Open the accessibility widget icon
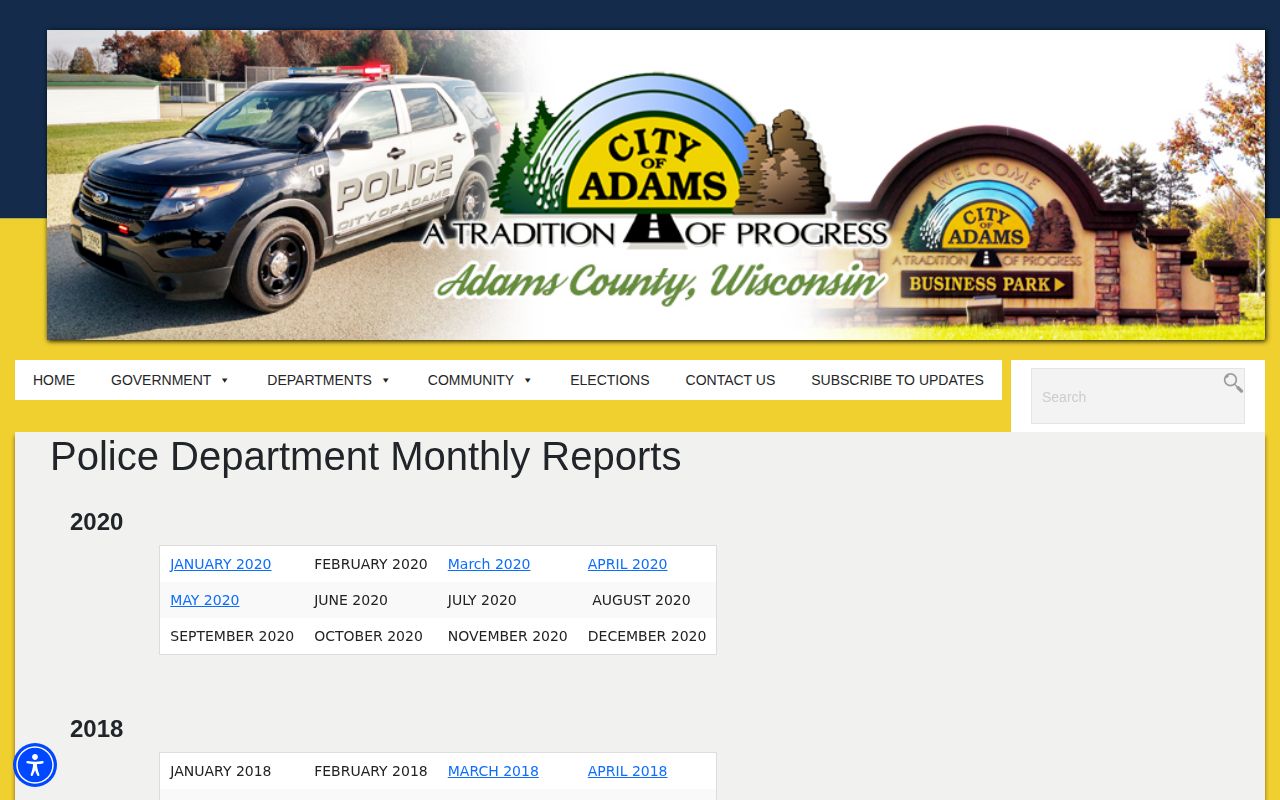Viewport: 1280px width, 800px height. 35,765
